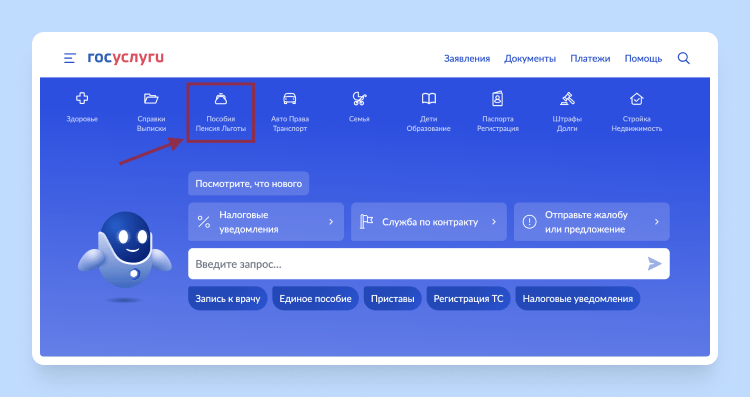Click the percent icon on tax card
This screenshot has width=750, height=397.
click(204, 222)
